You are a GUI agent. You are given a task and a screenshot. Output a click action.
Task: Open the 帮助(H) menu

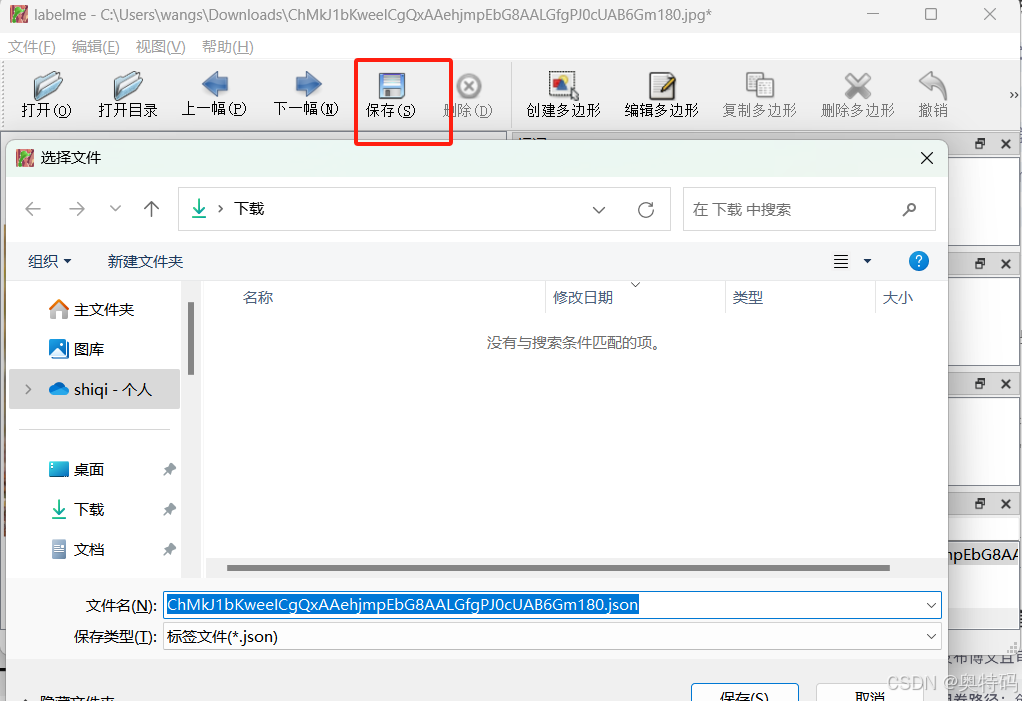click(227, 47)
